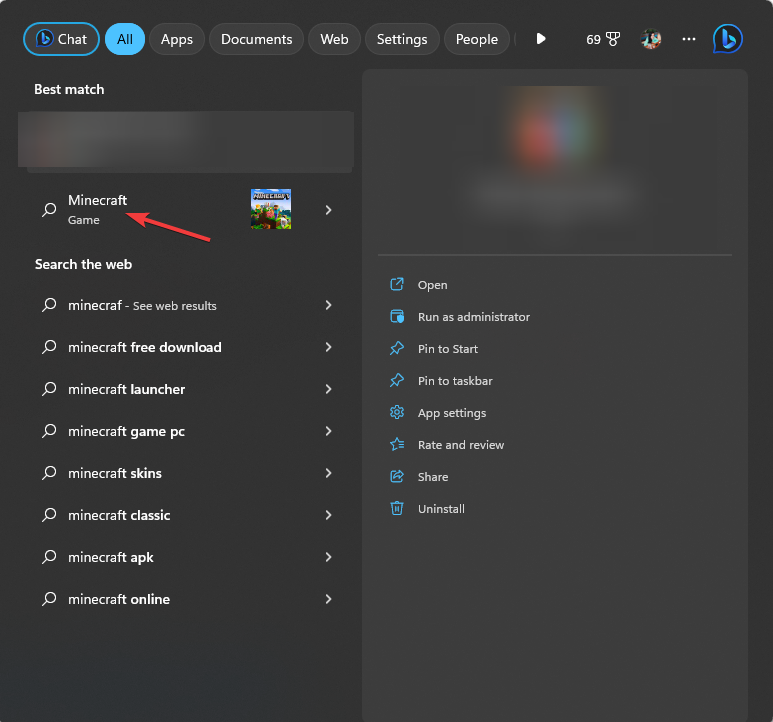Screen dimensions: 773x722
Task: Click the Run as administrator shield icon
Action: click(397, 316)
